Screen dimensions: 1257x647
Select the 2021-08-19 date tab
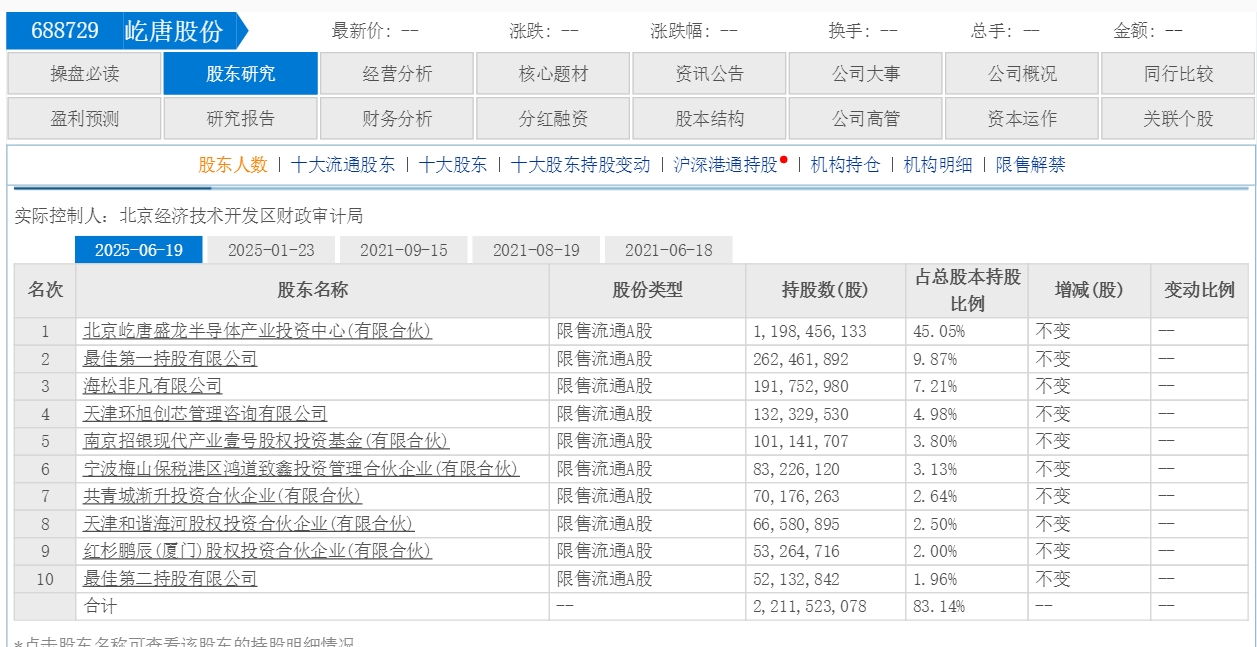536,250
